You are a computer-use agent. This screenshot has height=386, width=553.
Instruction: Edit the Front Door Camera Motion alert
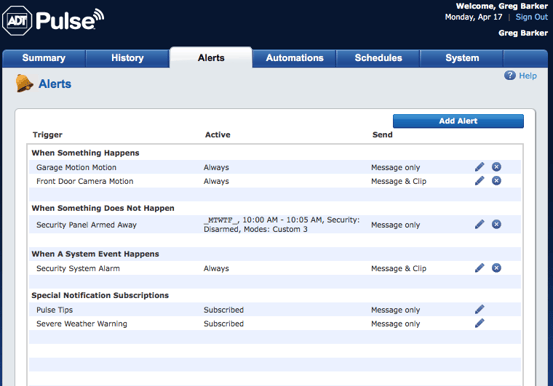[479, 181]
